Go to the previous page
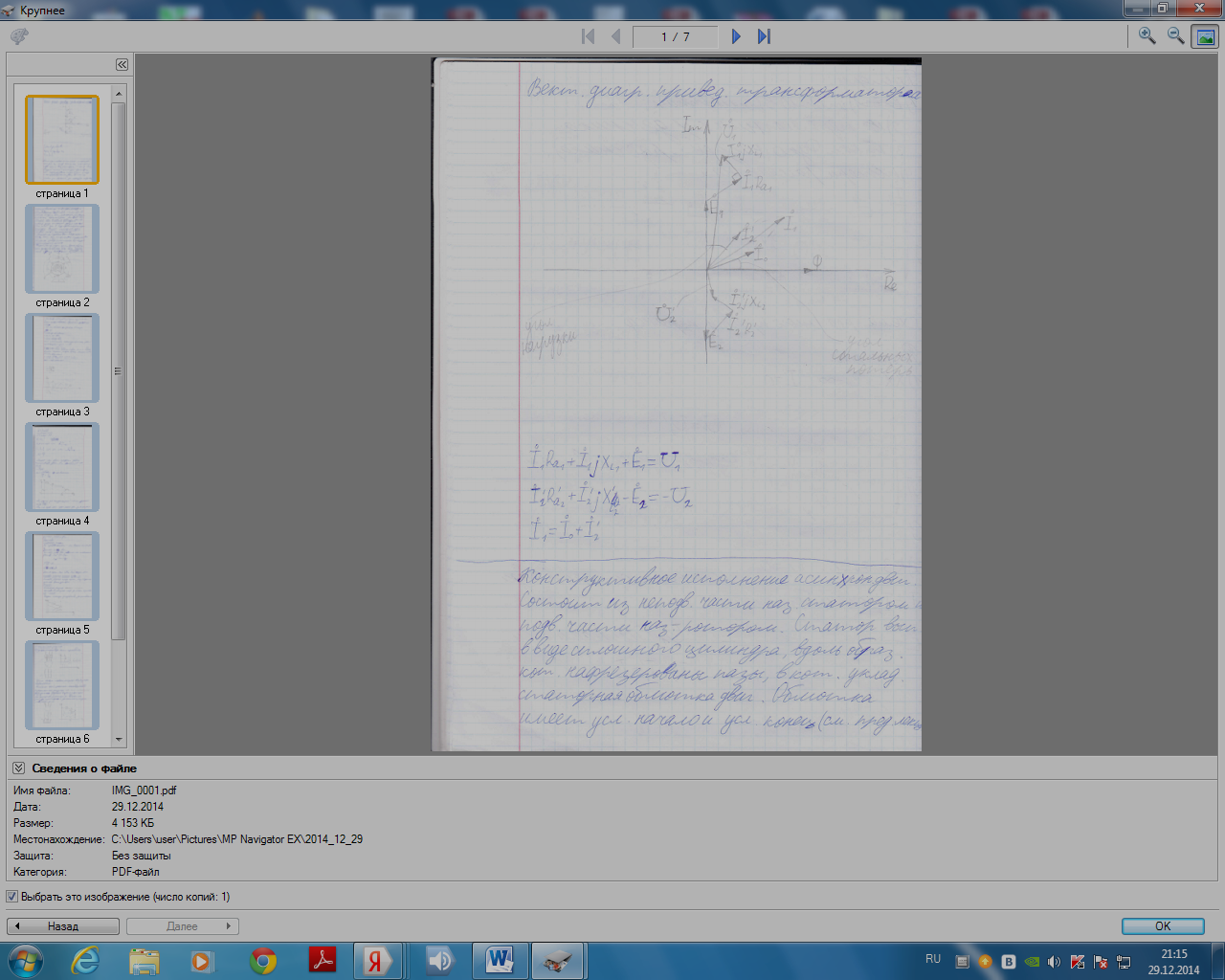Viewport: 1225px width, 980px height. (616, 36)
